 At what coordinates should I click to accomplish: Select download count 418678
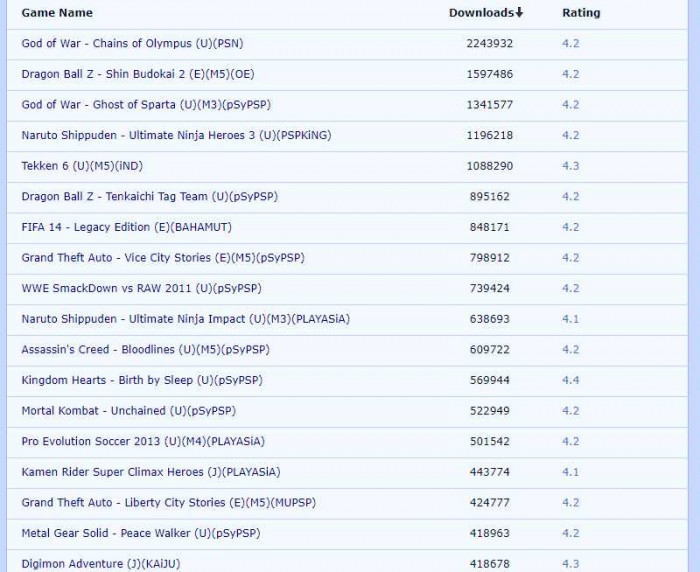tap(490, 564)
